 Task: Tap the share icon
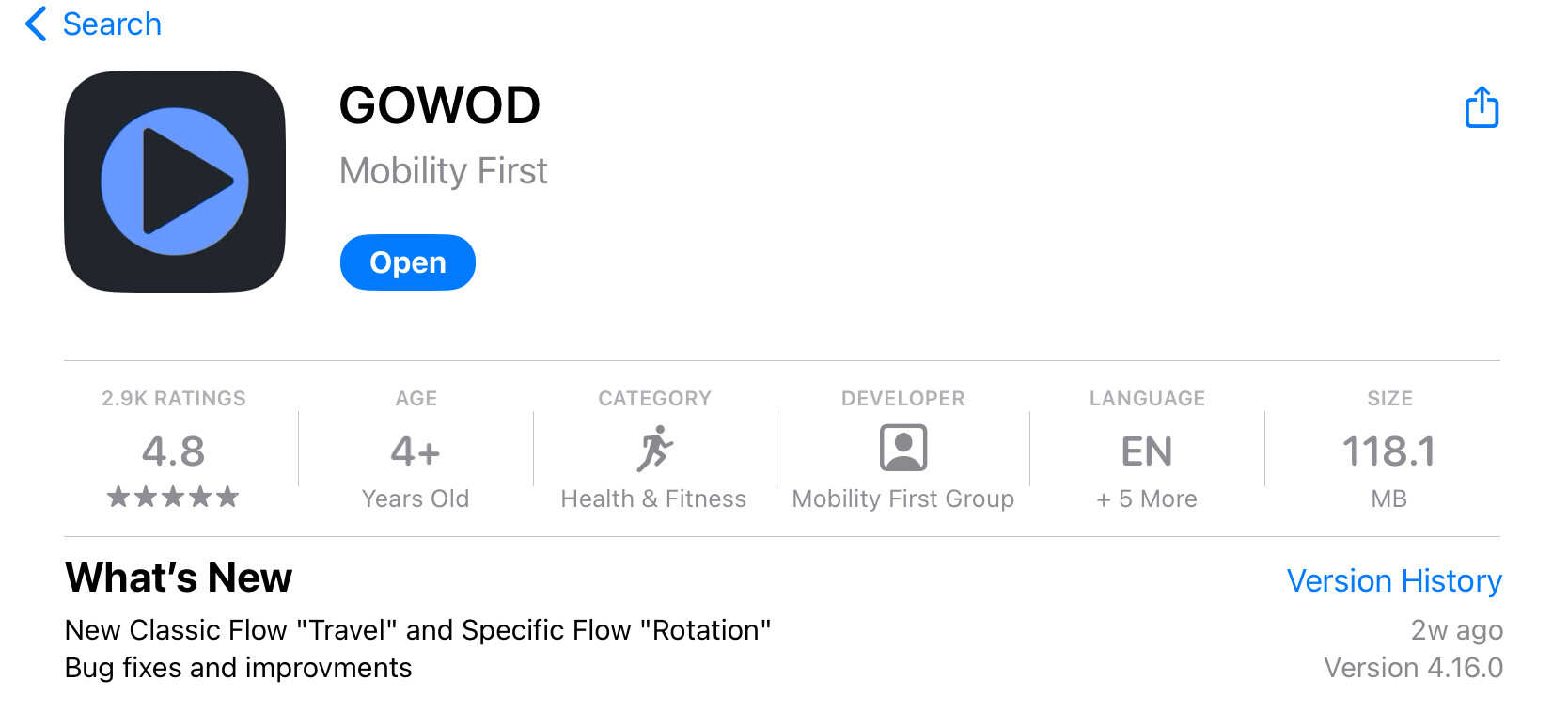[x=1482, y=107]
